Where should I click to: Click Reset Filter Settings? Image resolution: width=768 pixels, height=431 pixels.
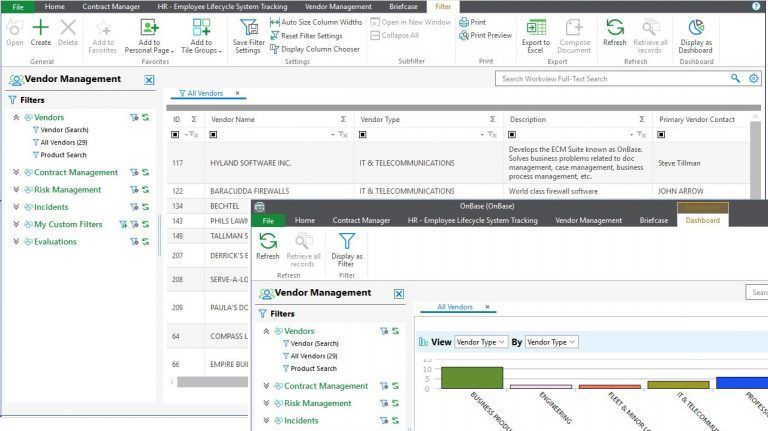[306, 36]
